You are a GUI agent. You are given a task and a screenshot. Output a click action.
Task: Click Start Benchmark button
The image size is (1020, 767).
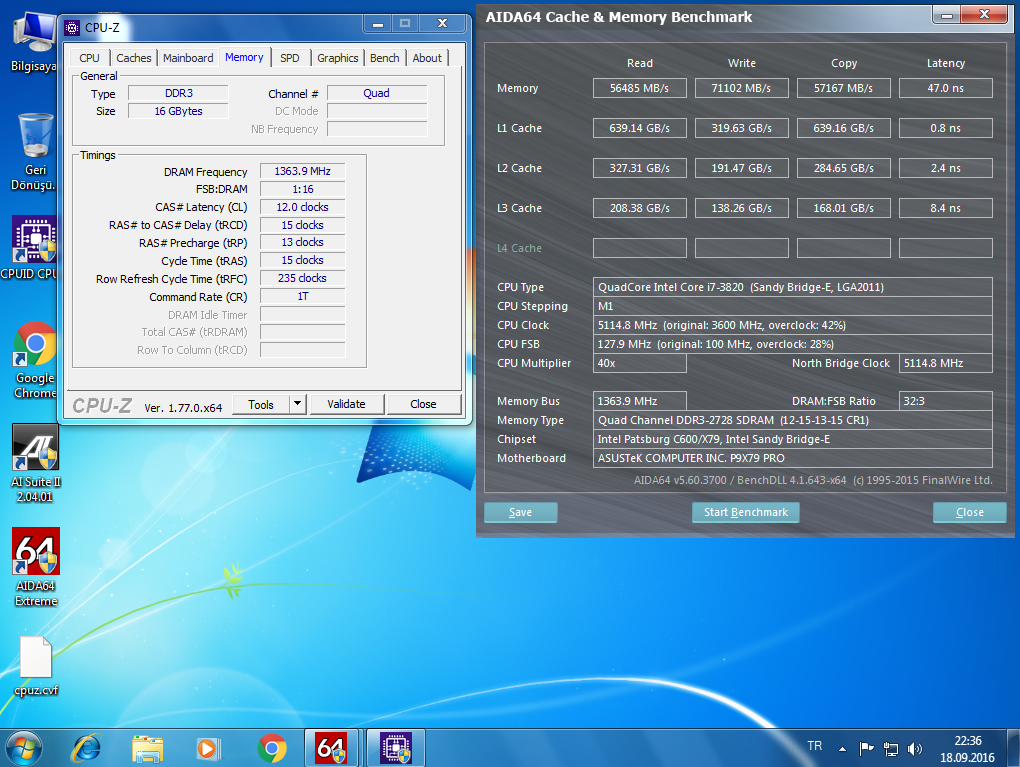point(745,512)
